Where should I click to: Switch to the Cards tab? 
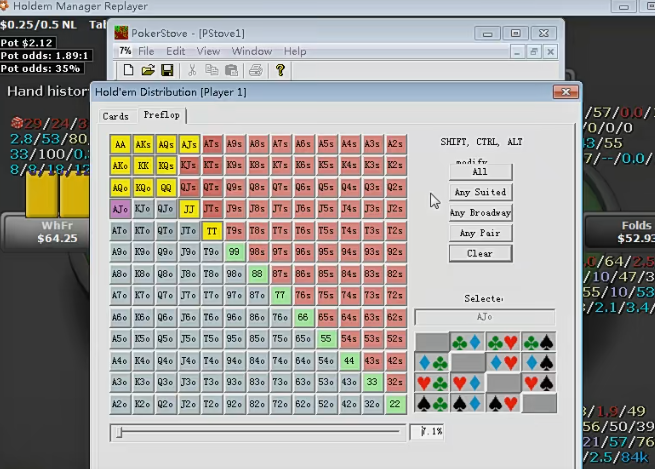(x=115, y=116)
